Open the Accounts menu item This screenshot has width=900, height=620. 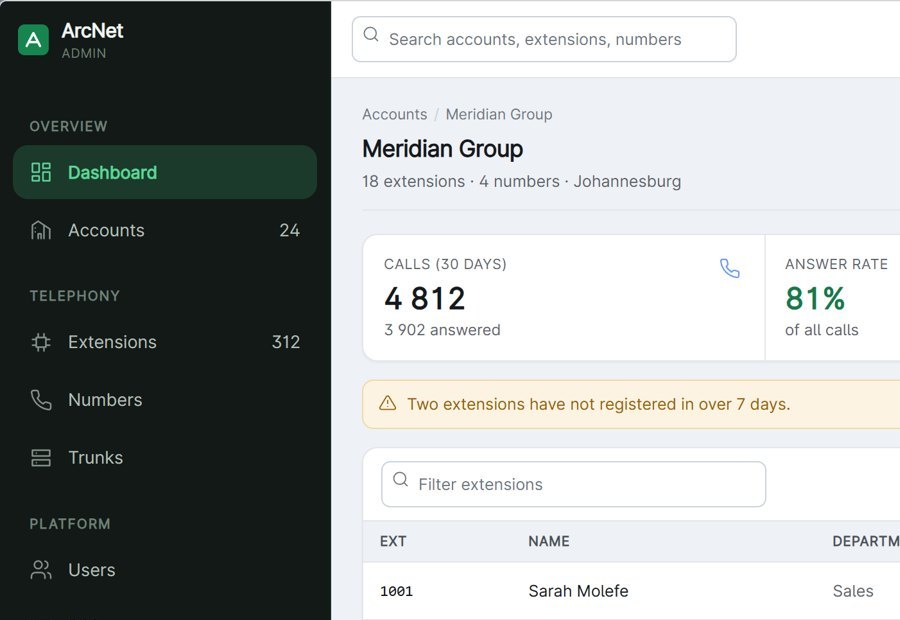165,230
